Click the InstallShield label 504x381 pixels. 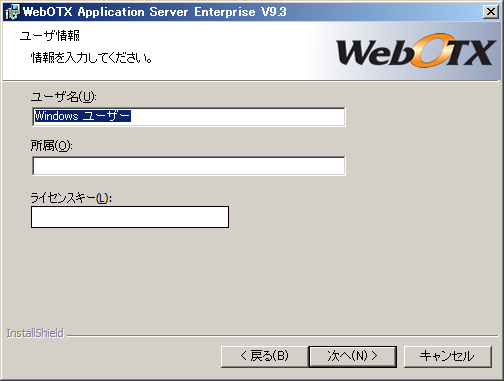[x=35, y=333]
